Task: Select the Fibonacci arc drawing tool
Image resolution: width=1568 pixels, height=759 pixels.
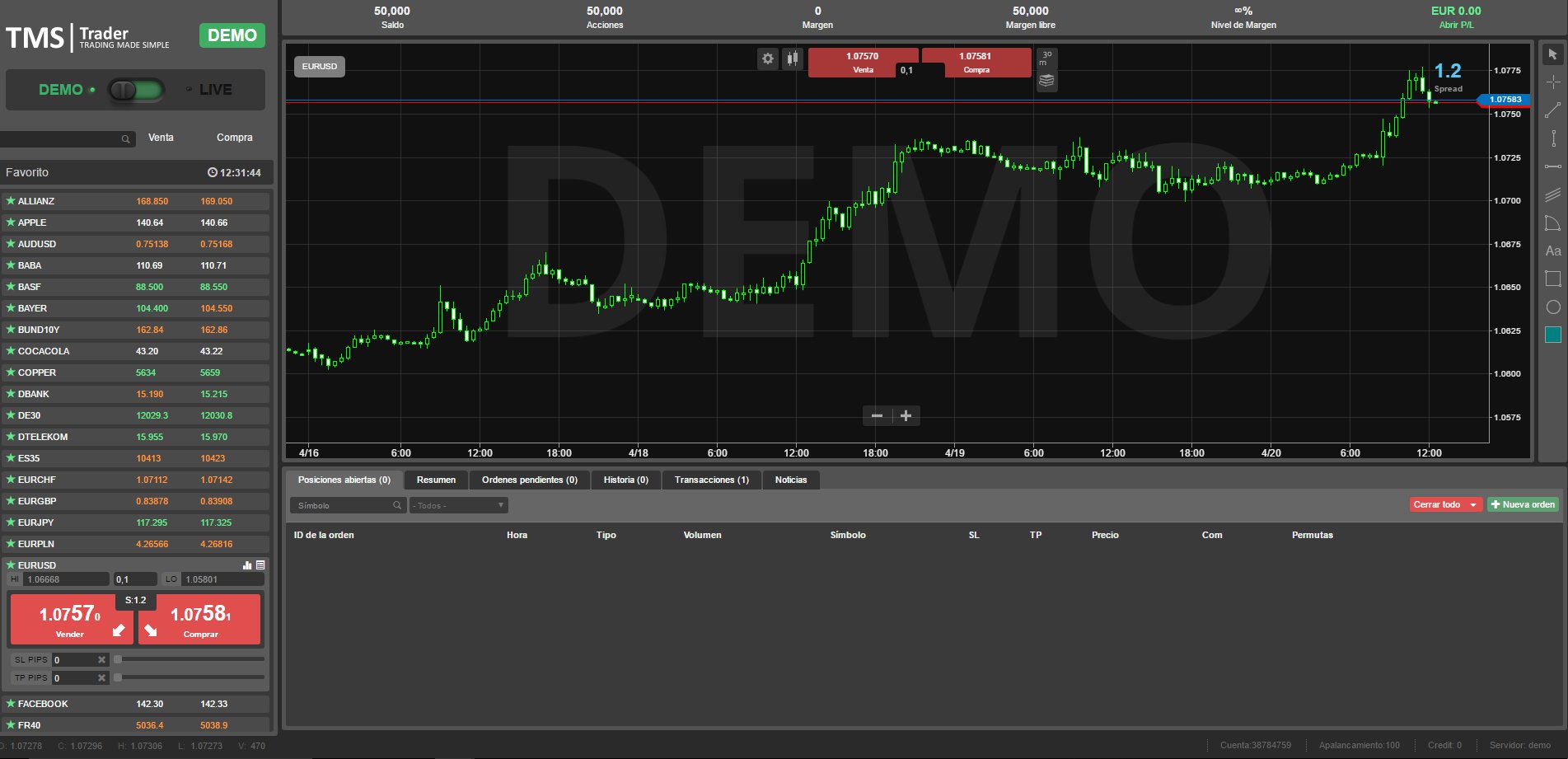Action: [x=1552, y=223]
